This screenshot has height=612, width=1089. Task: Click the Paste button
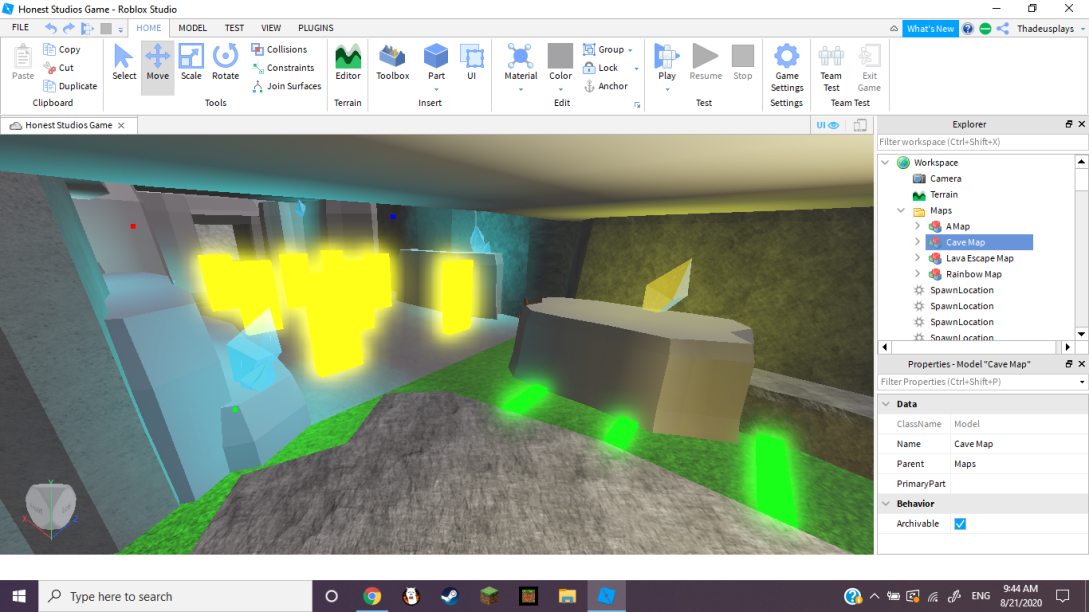click(23, 63)
